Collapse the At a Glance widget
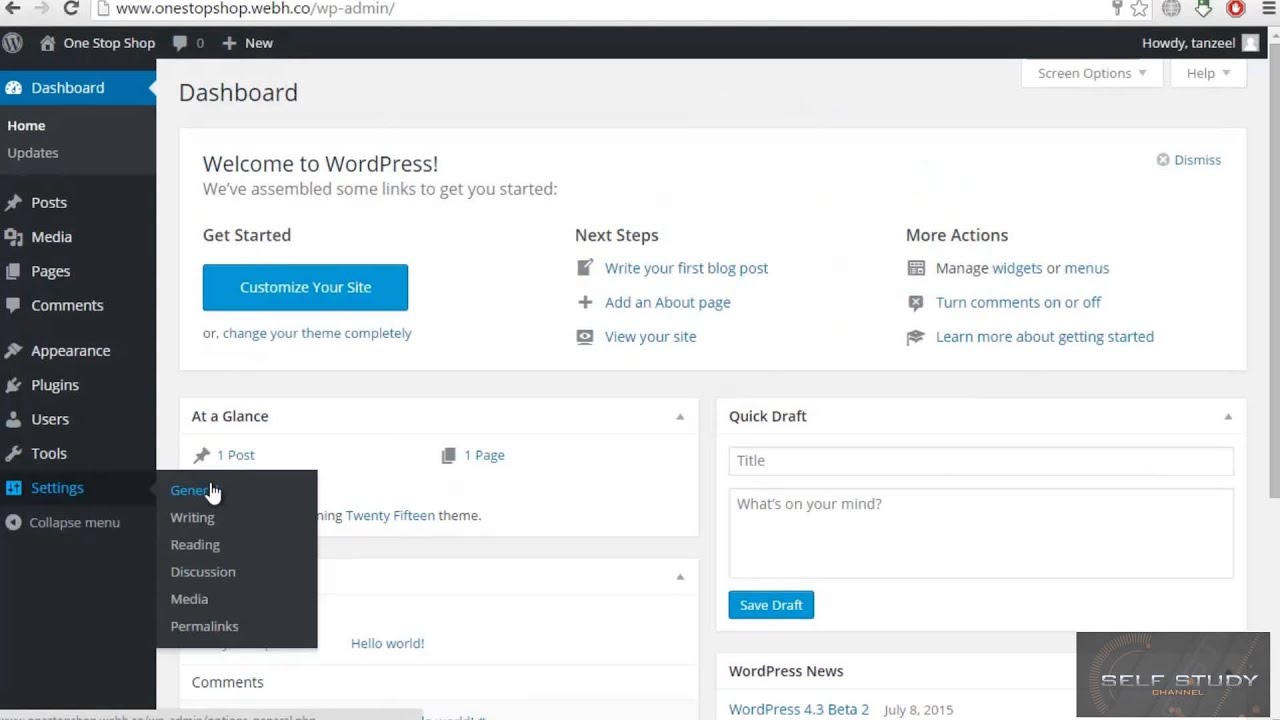Viewport: 1280px width, 720px height. tap(680, 416)
